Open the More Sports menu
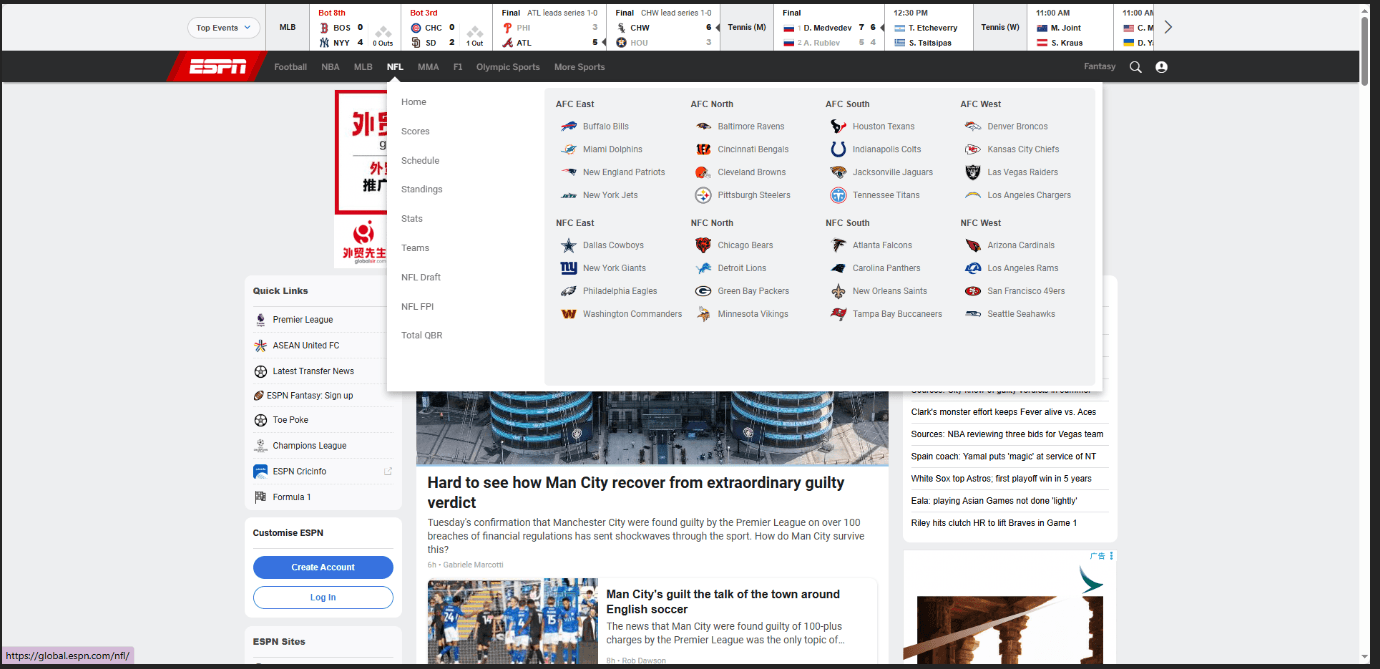Screen dimensions: 1380x669 (579, 67)
